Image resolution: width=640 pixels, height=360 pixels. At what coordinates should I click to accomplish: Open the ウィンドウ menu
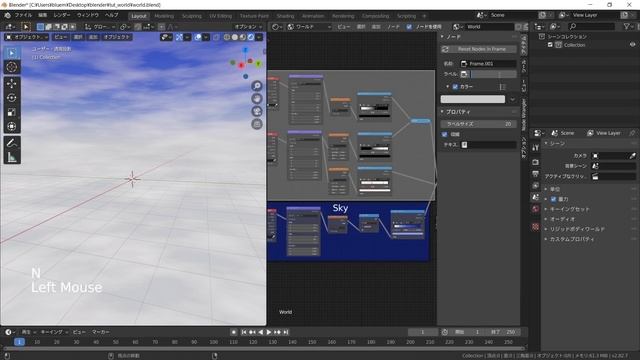(88, 16)
